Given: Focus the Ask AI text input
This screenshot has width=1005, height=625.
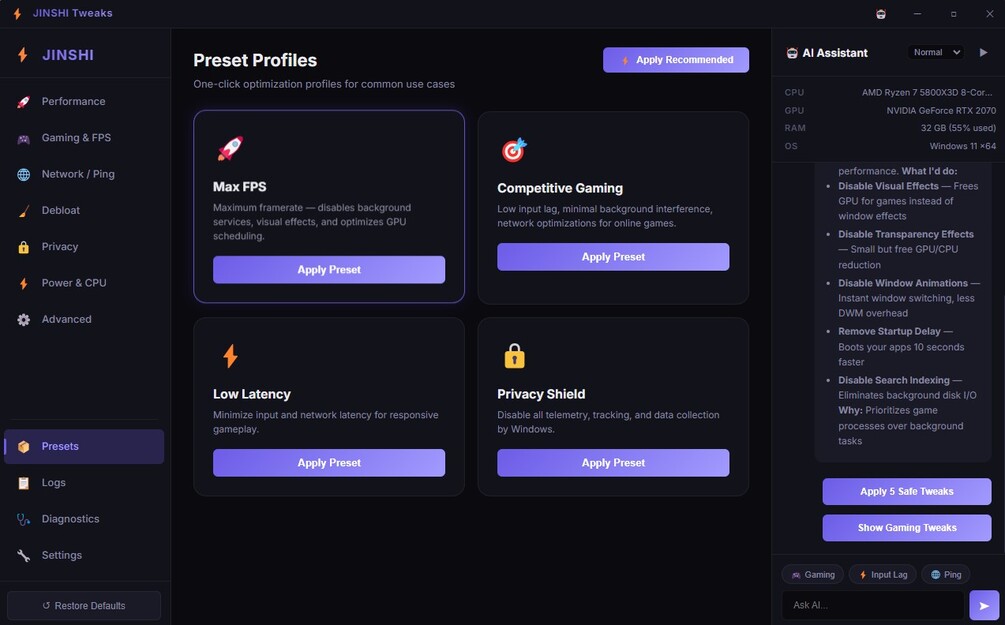Looking at the screenshot, I should (x=873, y=605).
